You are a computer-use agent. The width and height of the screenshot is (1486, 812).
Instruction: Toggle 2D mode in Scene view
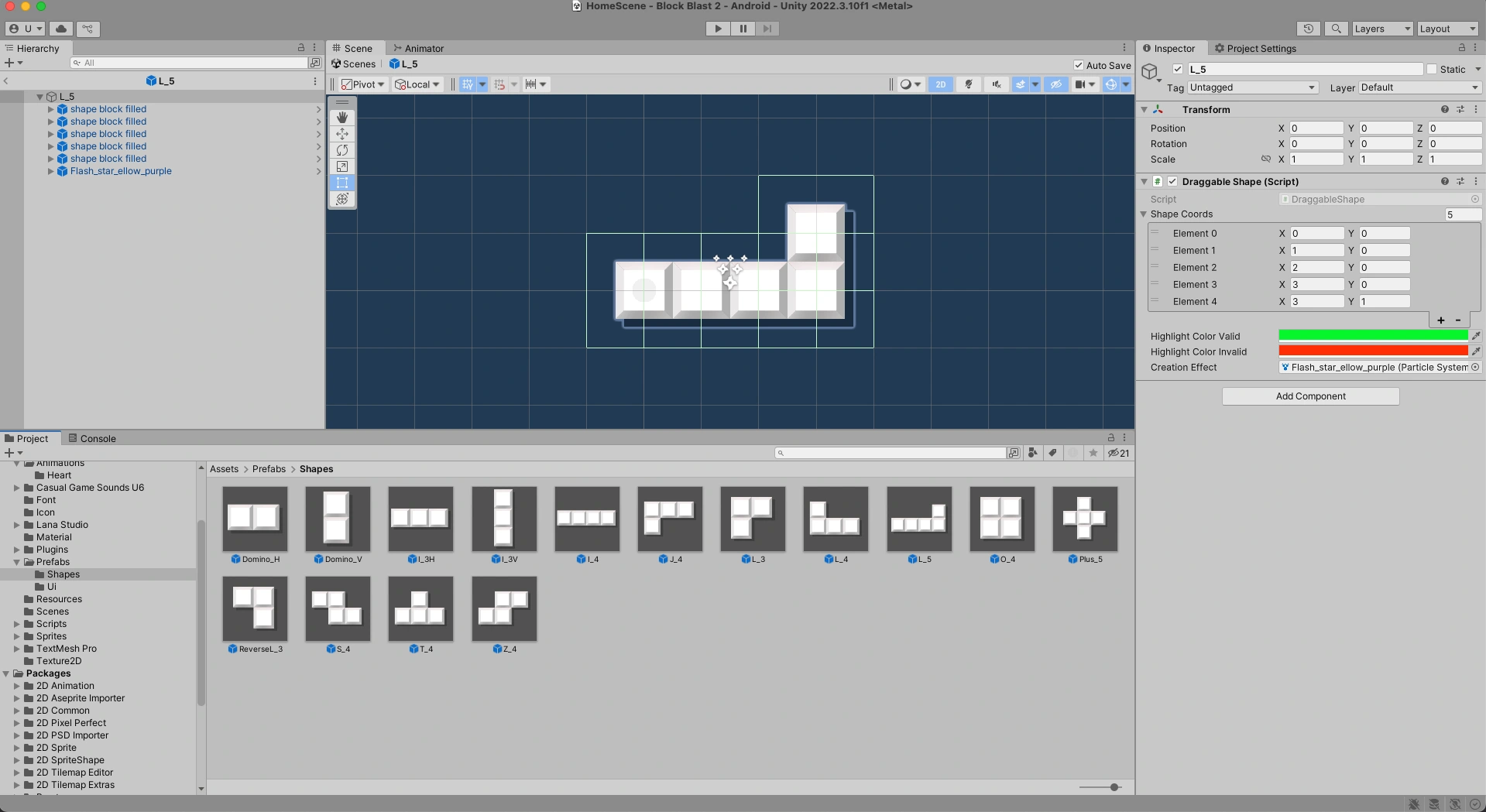pyautogui.click(x=941, y=84)
